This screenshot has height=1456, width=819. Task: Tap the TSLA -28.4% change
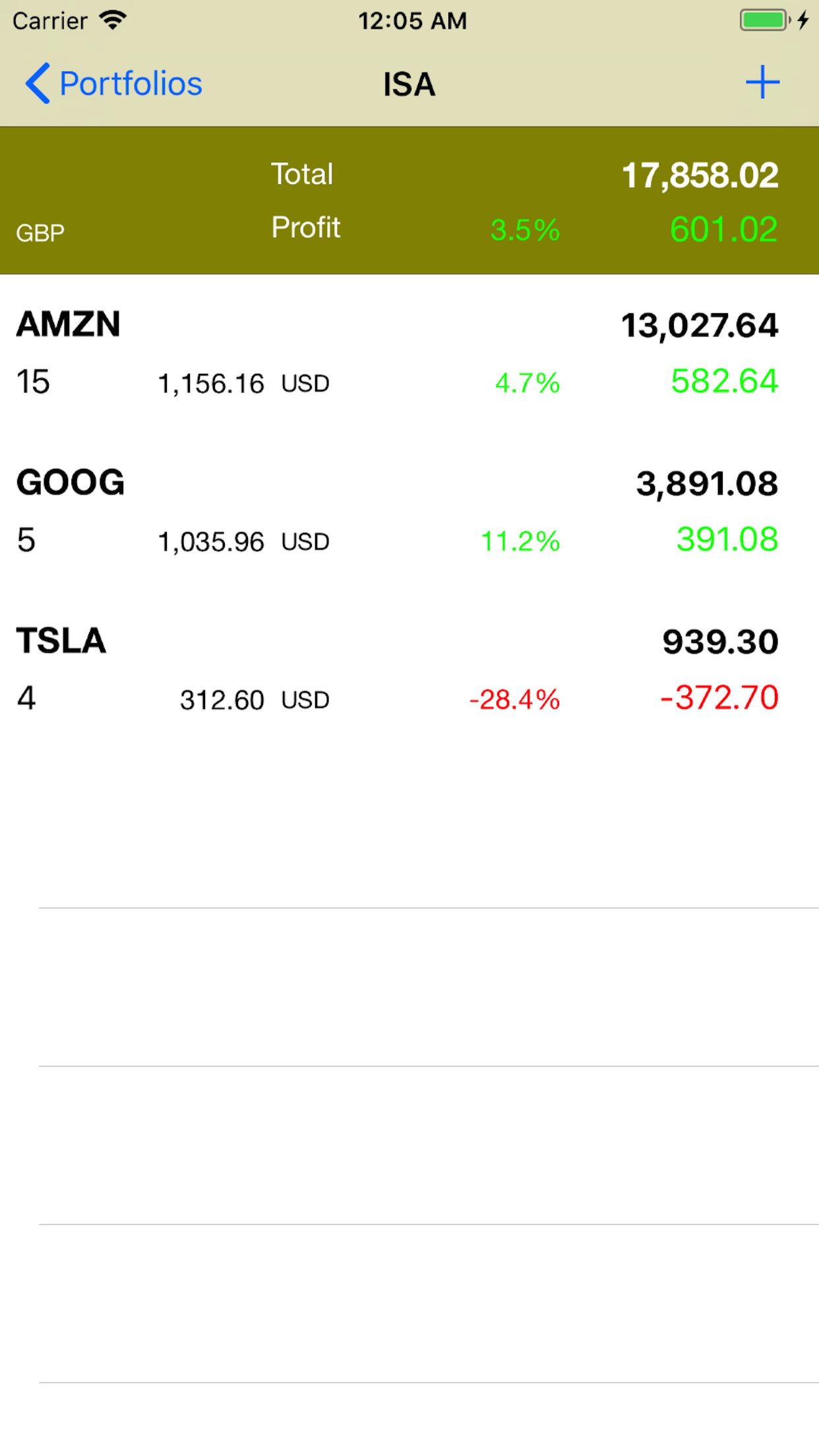click(x=514, y=700)
